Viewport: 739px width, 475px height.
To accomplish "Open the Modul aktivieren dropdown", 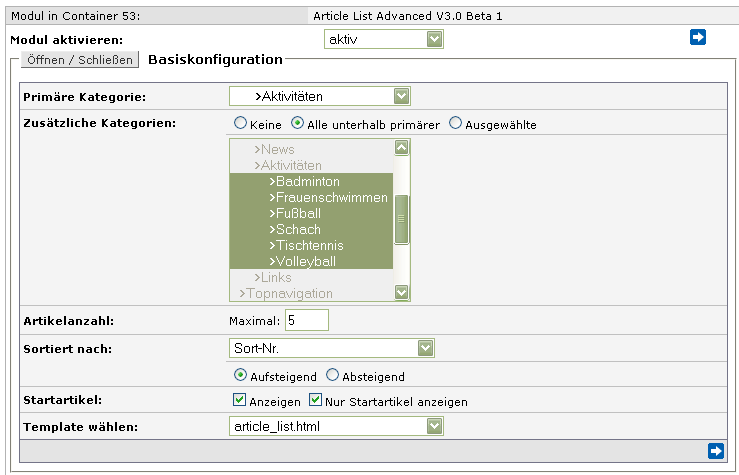I will [x=384, y=39].
